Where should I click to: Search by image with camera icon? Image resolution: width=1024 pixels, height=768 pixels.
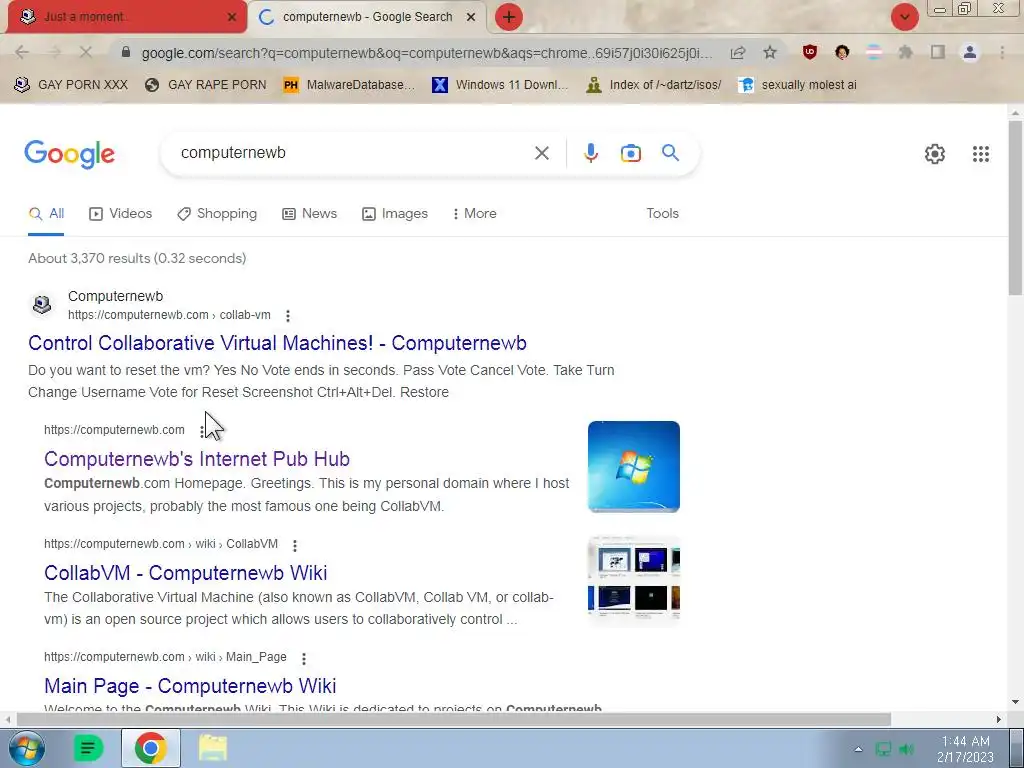point(630,153)
